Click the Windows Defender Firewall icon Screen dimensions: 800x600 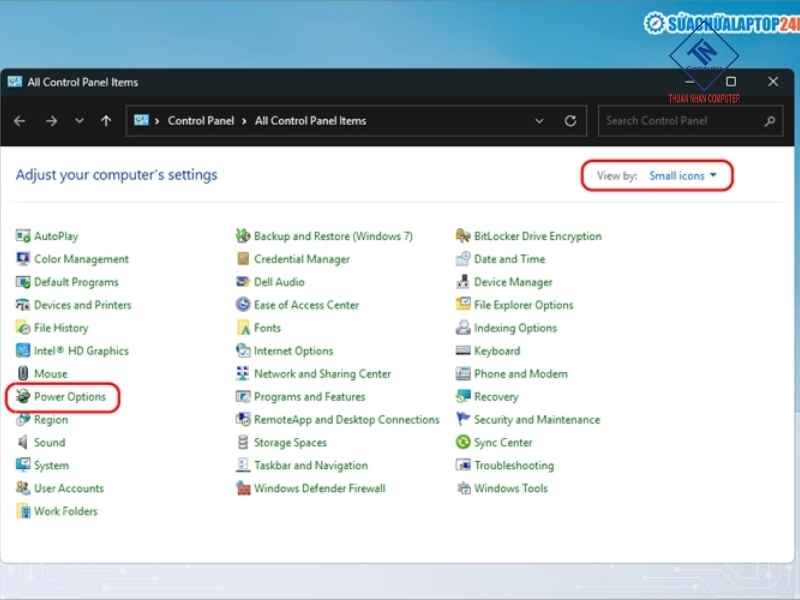point(243,488)
